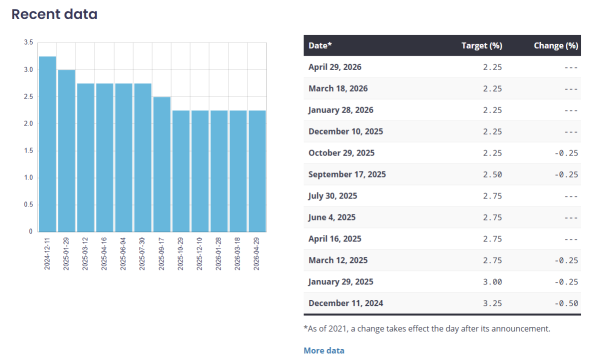The image size is (604, 361).
Task: Select the September 17, 2025 date cell
Action: (x=347, y=175)
